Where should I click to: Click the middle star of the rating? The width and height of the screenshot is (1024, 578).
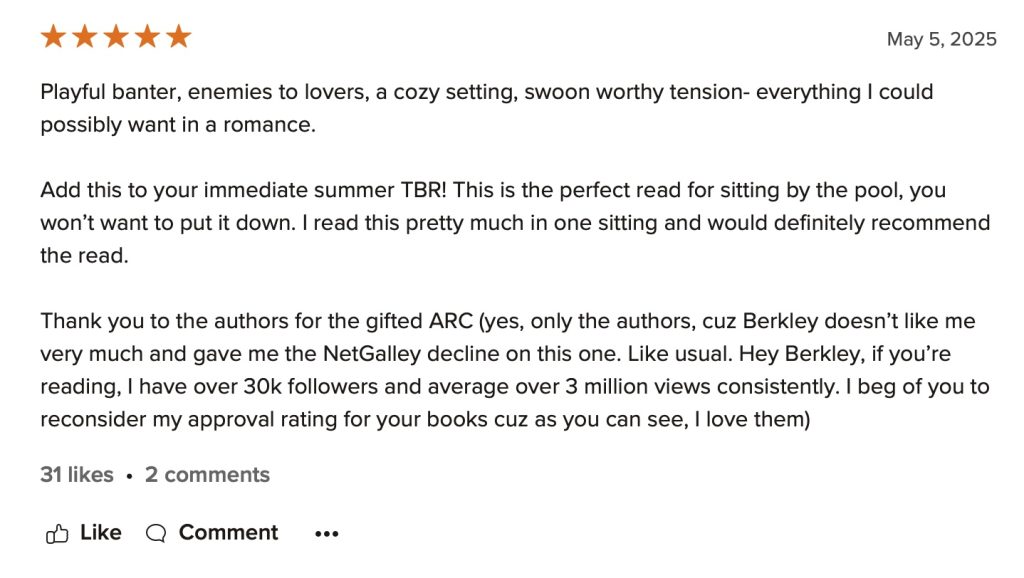(x=116, y=38)
